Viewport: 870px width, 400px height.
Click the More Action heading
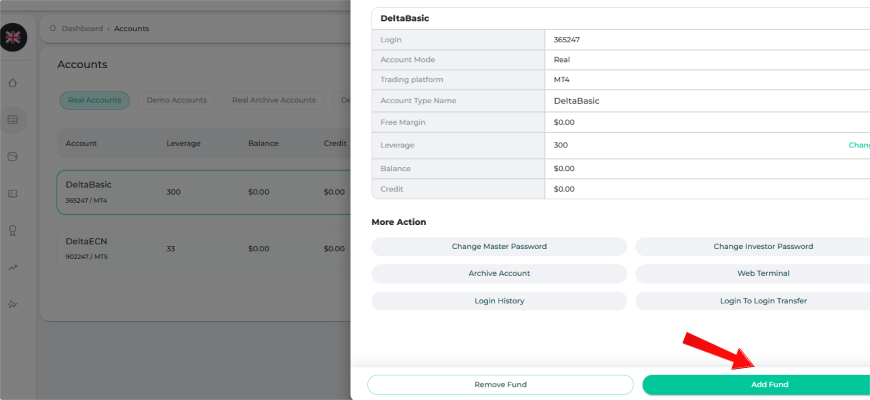pyautogui.click(x=399, y=222)
